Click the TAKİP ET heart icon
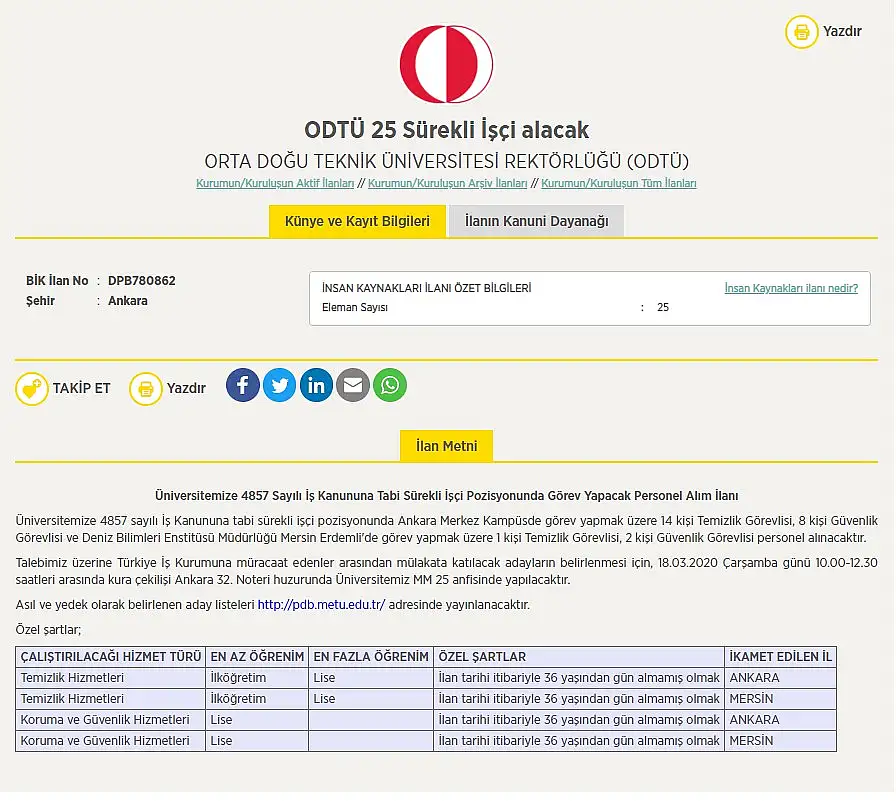This screenshot has width=896, height=801. click(31, 389)
